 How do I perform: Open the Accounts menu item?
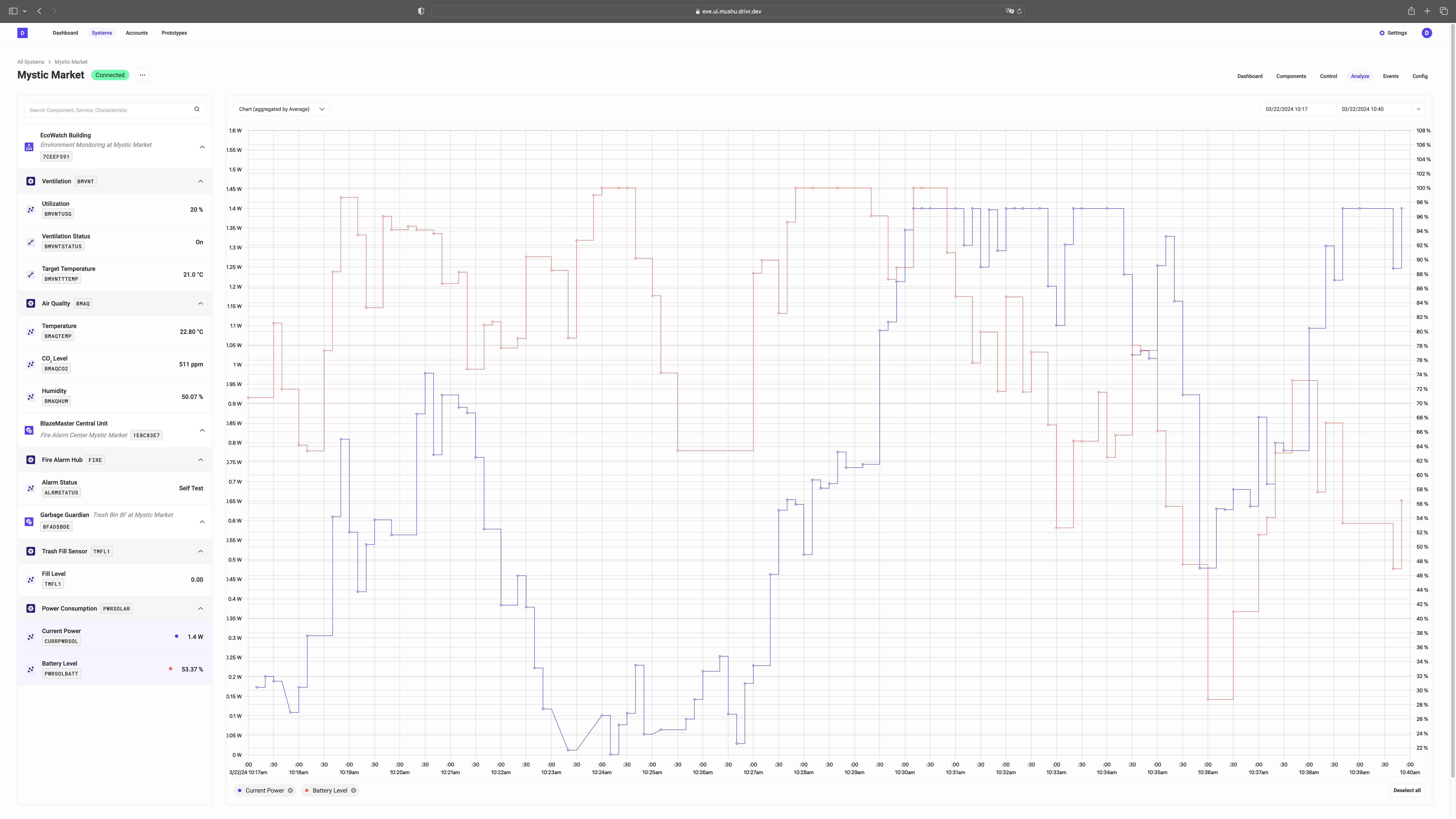(136, 33)
